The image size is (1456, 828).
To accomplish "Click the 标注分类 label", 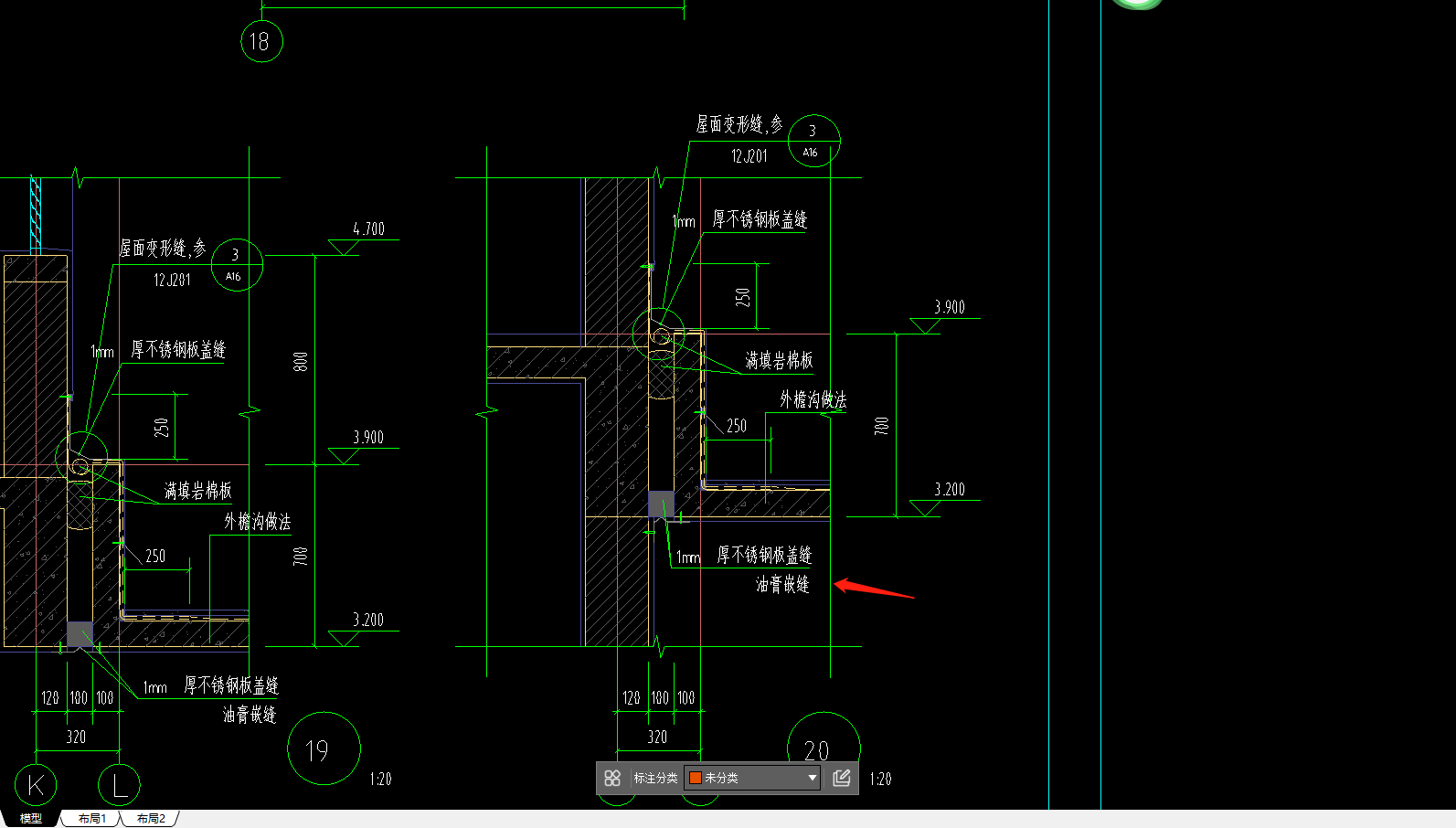I will 655,778.
